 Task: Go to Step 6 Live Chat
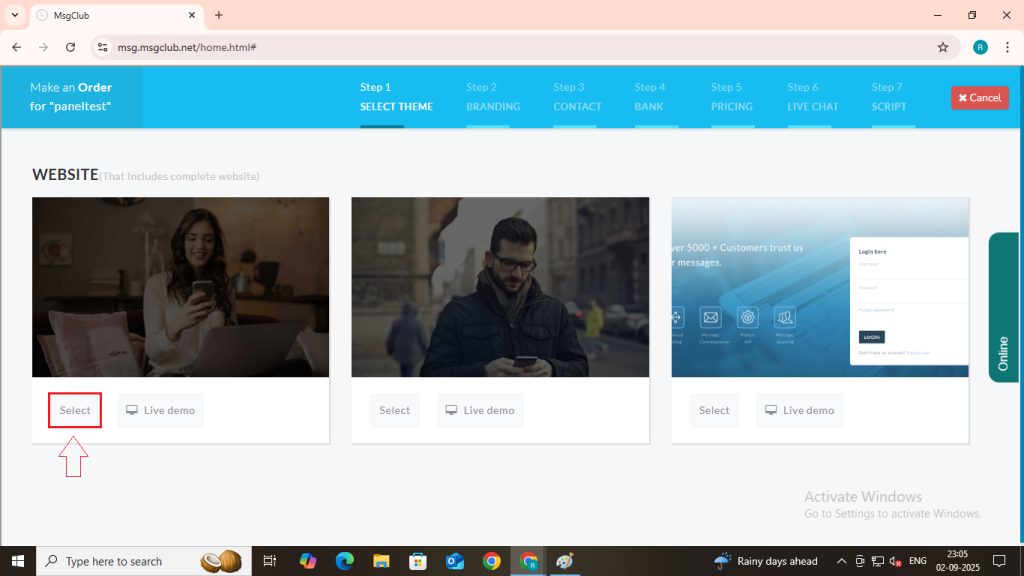tap(812, 97)
